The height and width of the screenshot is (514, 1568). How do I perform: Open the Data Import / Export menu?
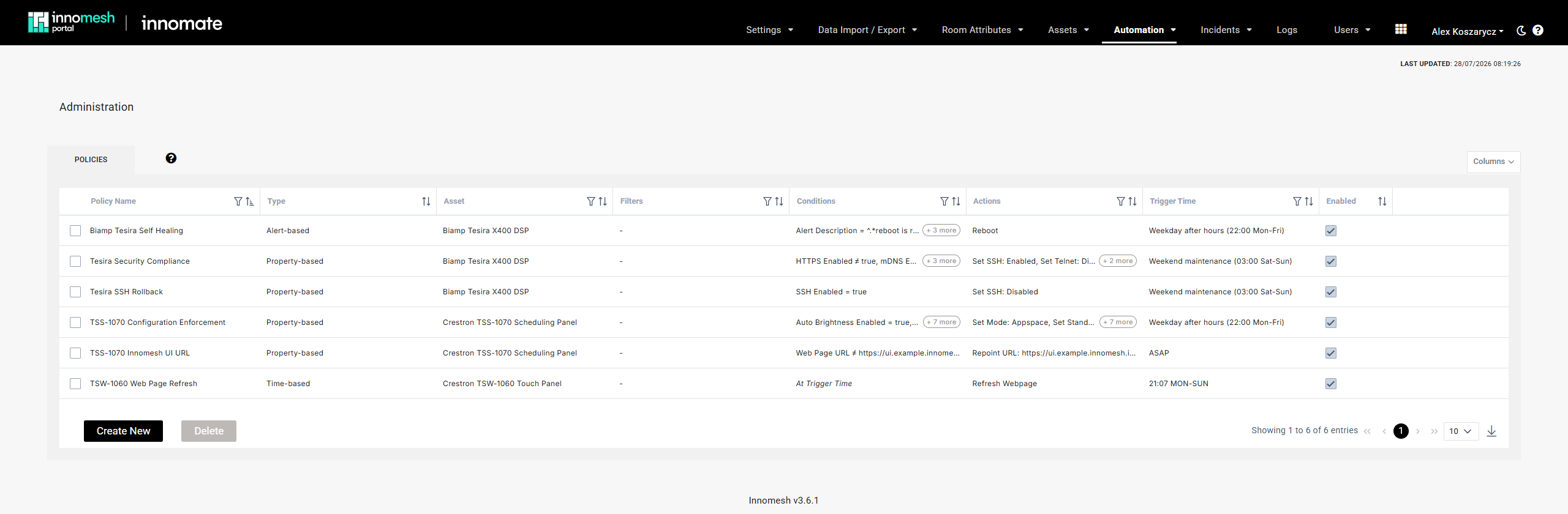pos(867,30)
